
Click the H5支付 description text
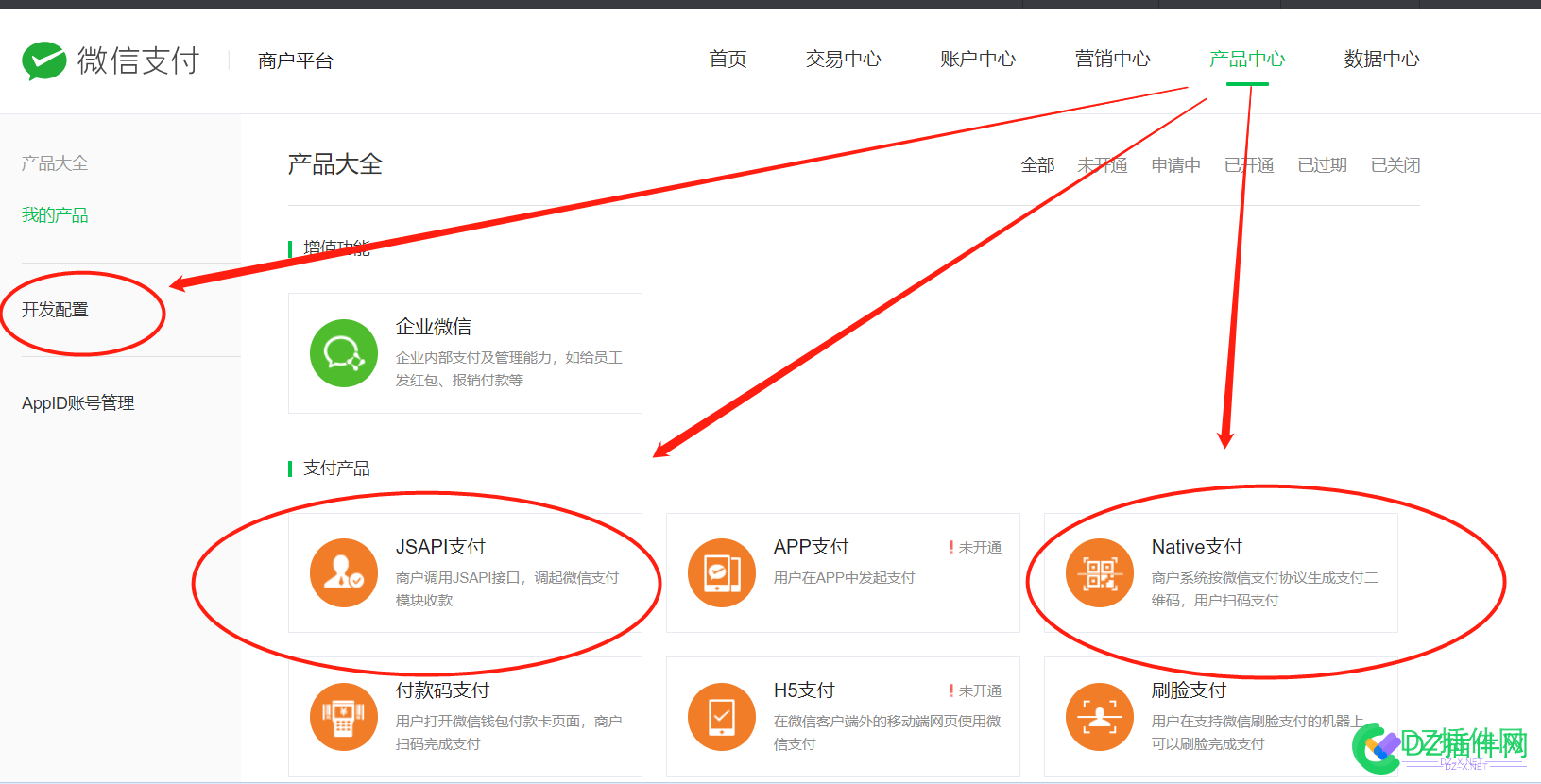[x=887, y=733]
